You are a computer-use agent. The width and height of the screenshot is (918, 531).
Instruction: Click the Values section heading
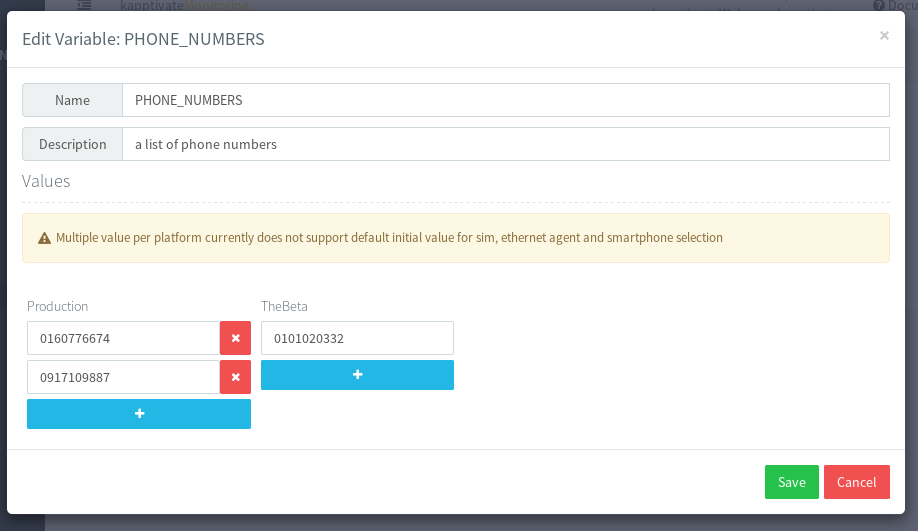coord(46,181)
